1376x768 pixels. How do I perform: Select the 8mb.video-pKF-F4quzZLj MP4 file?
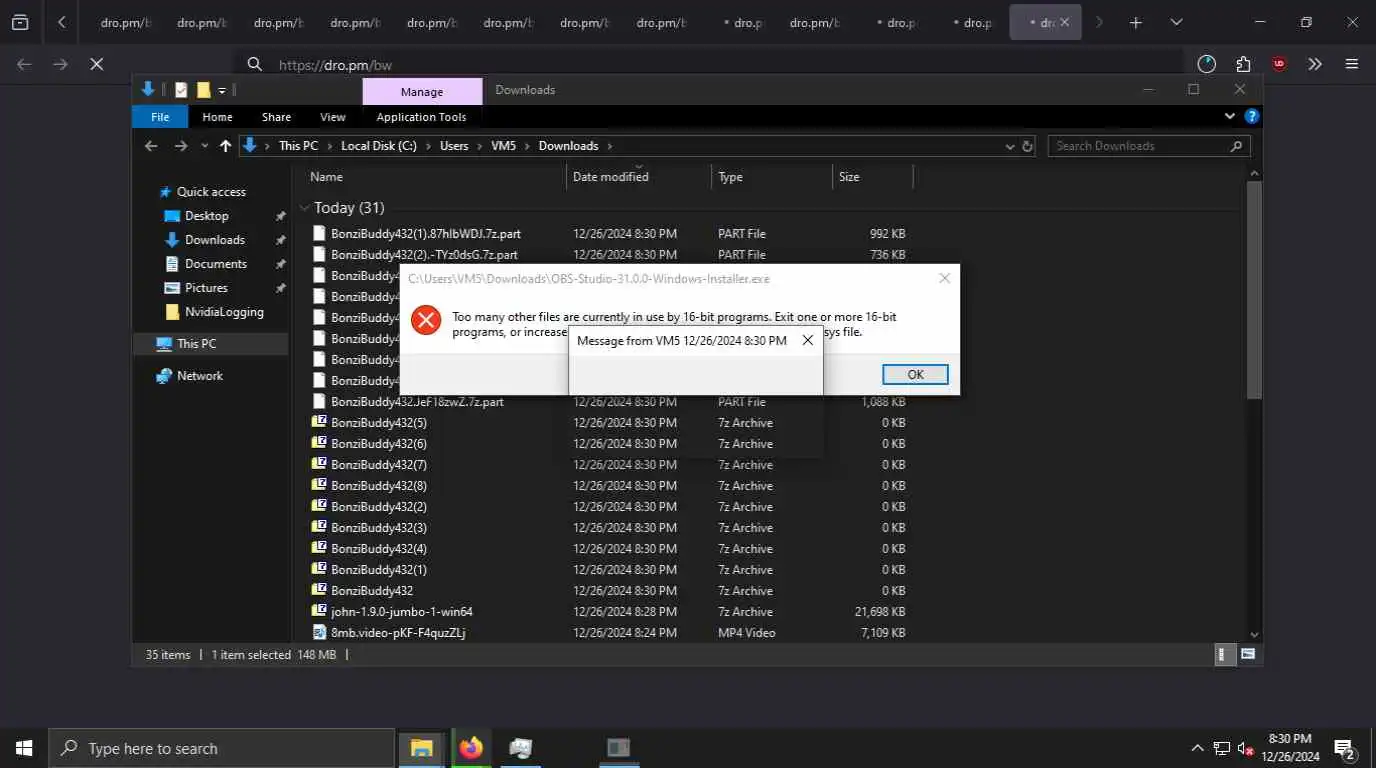click(398, 633)
